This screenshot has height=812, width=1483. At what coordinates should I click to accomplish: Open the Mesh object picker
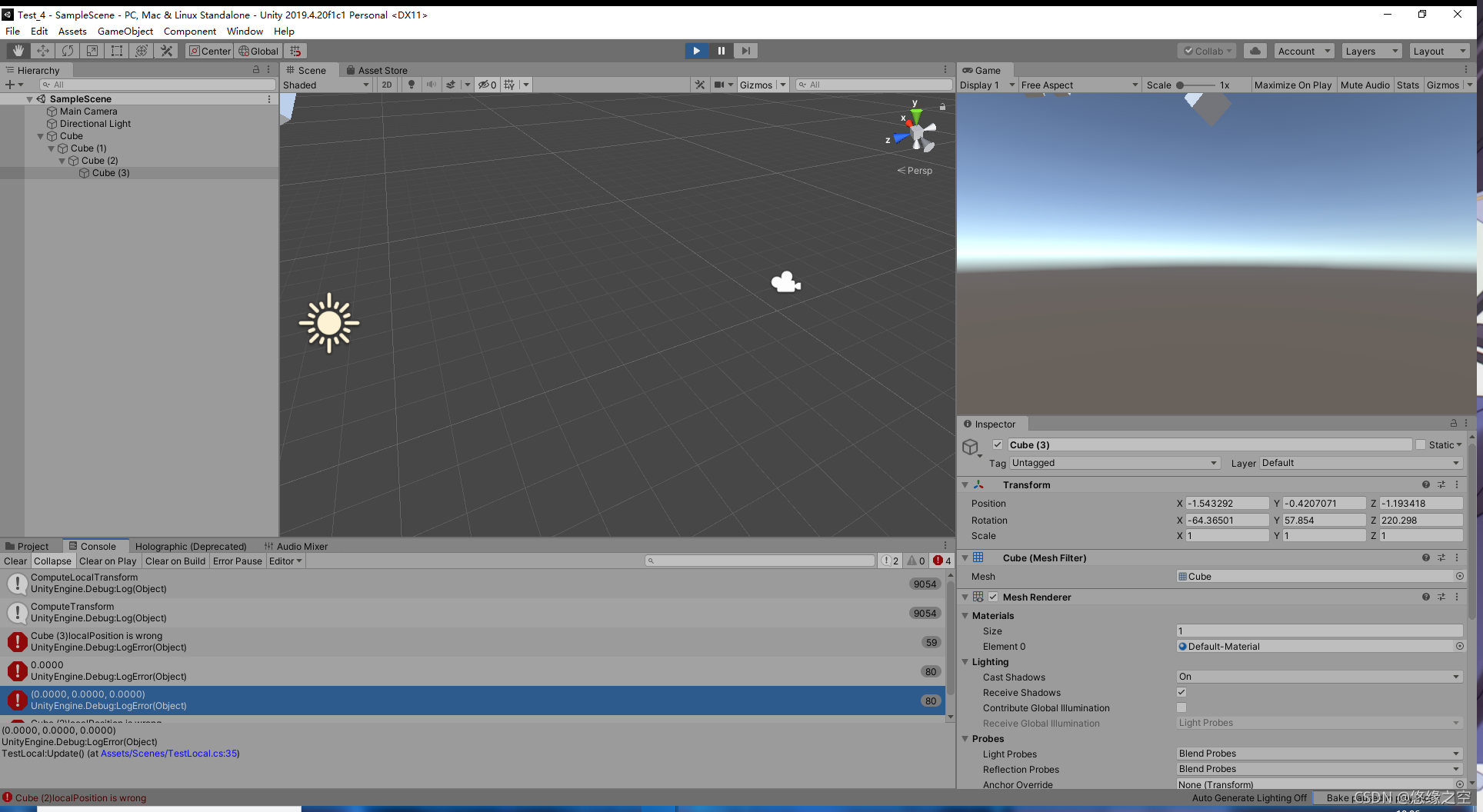coord(1459,576)
